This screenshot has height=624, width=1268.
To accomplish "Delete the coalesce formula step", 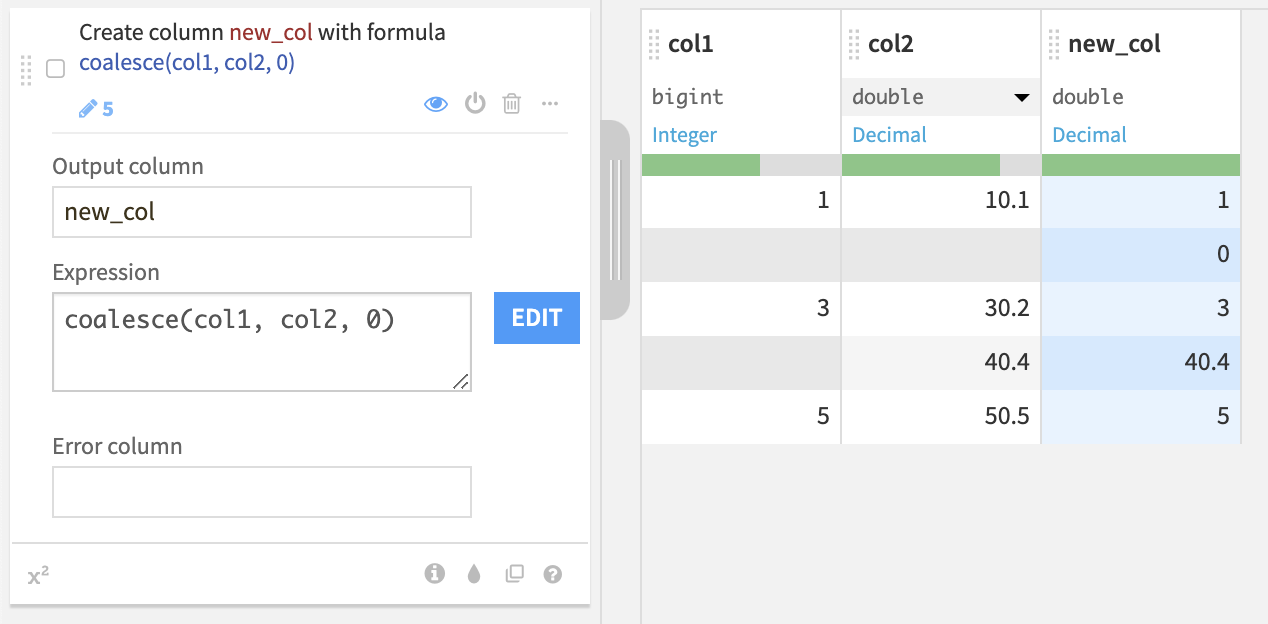I will 511,103.
